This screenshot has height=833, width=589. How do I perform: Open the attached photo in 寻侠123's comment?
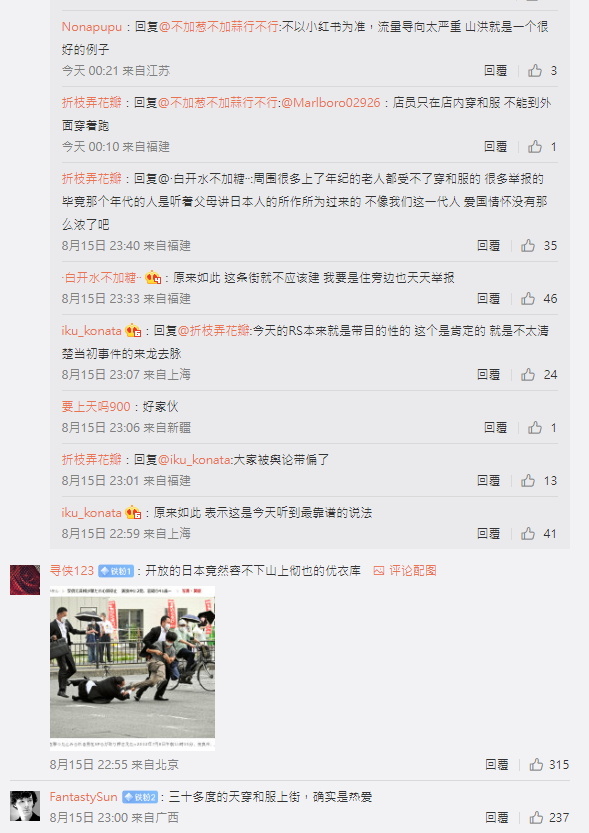[132, 668]
